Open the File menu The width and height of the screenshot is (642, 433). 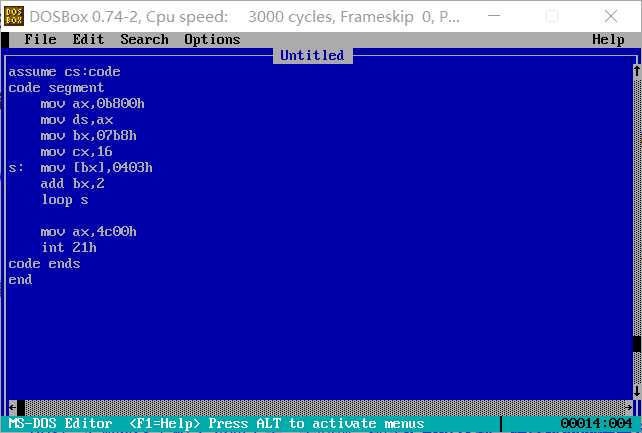(40, 39)
